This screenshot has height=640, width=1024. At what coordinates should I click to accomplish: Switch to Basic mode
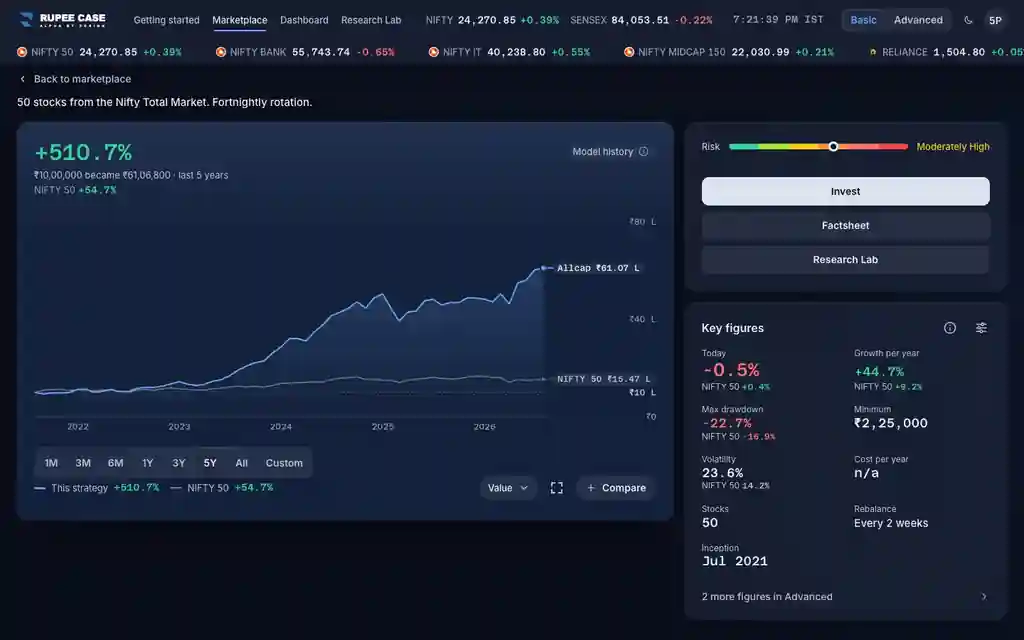click(863, 20)
